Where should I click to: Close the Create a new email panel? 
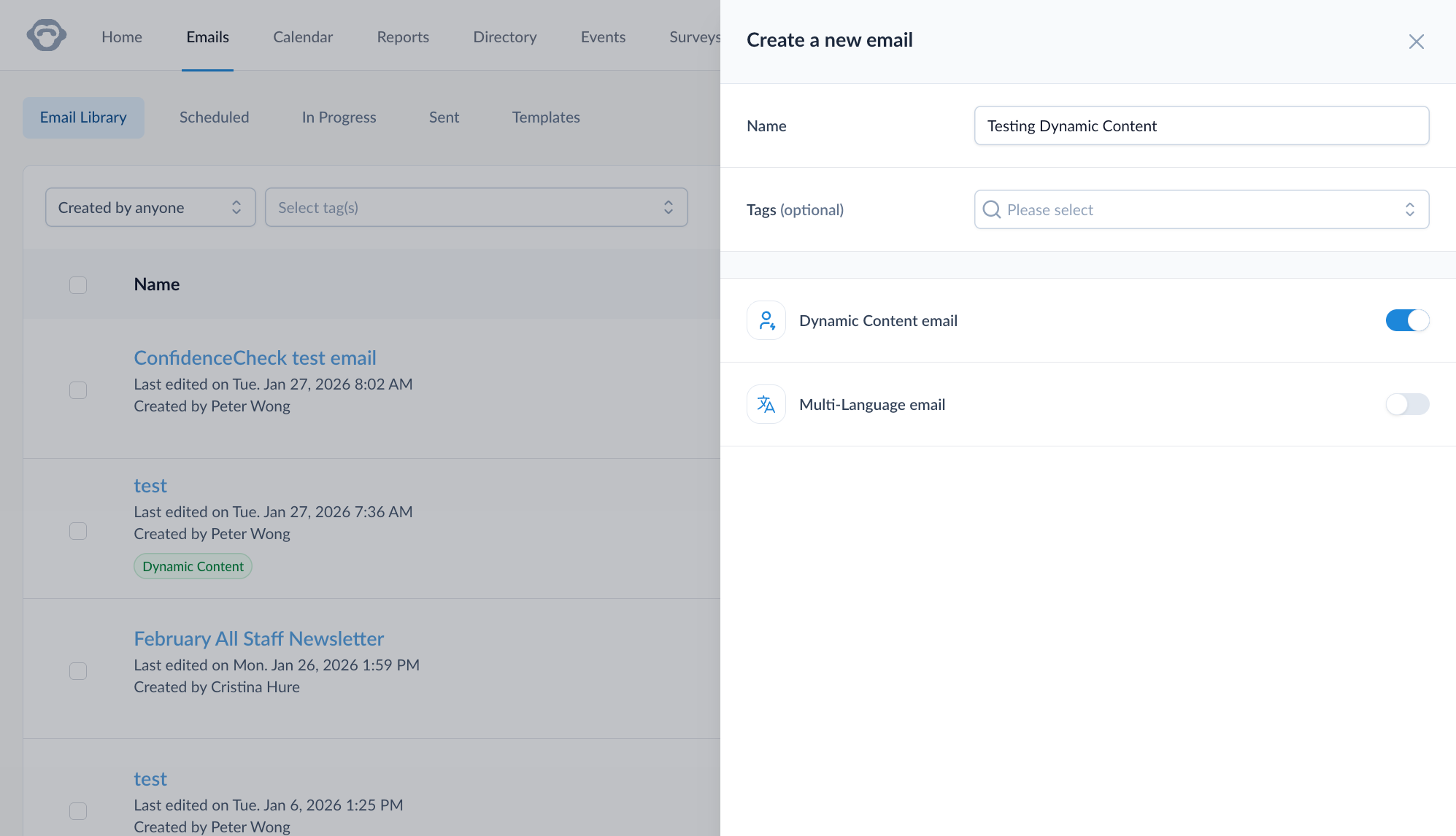point(1416,42)
